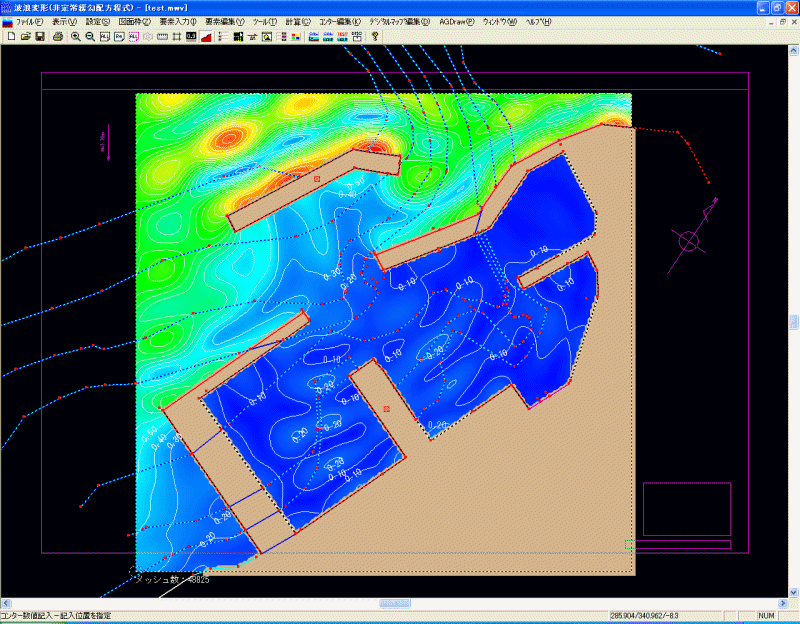Click the horizontal scrollbar thumb
Image resolution: width=800 pixels, height=624 pixels.
pyautogui.click(x=395, y=604)
